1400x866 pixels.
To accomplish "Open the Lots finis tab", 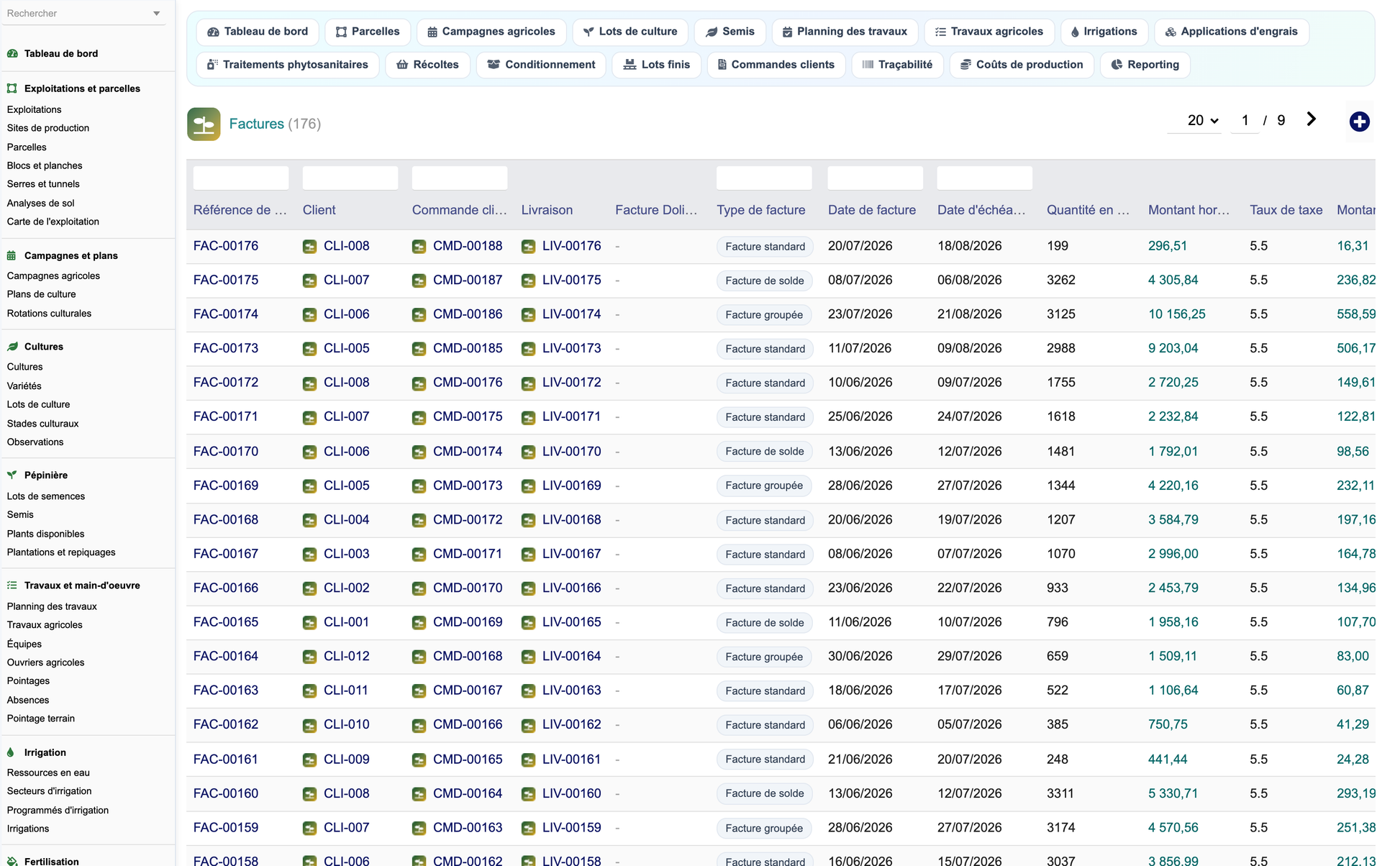I will (656, 65).
